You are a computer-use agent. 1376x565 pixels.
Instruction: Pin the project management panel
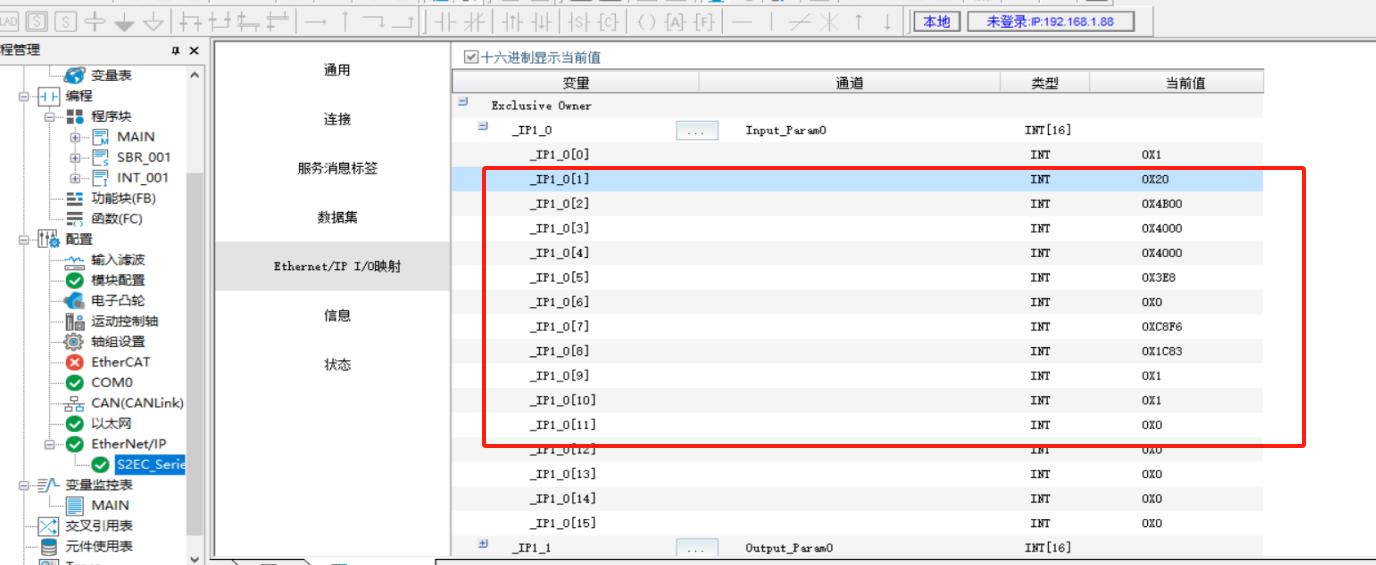tap(176, 50)
